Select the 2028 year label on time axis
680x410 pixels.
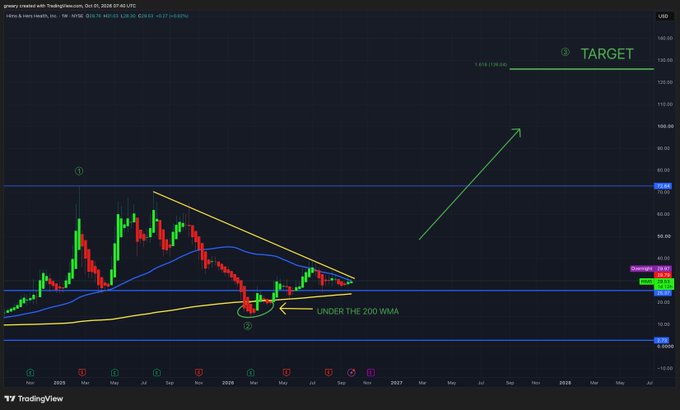pyautogui.click(x=565, y=383)
